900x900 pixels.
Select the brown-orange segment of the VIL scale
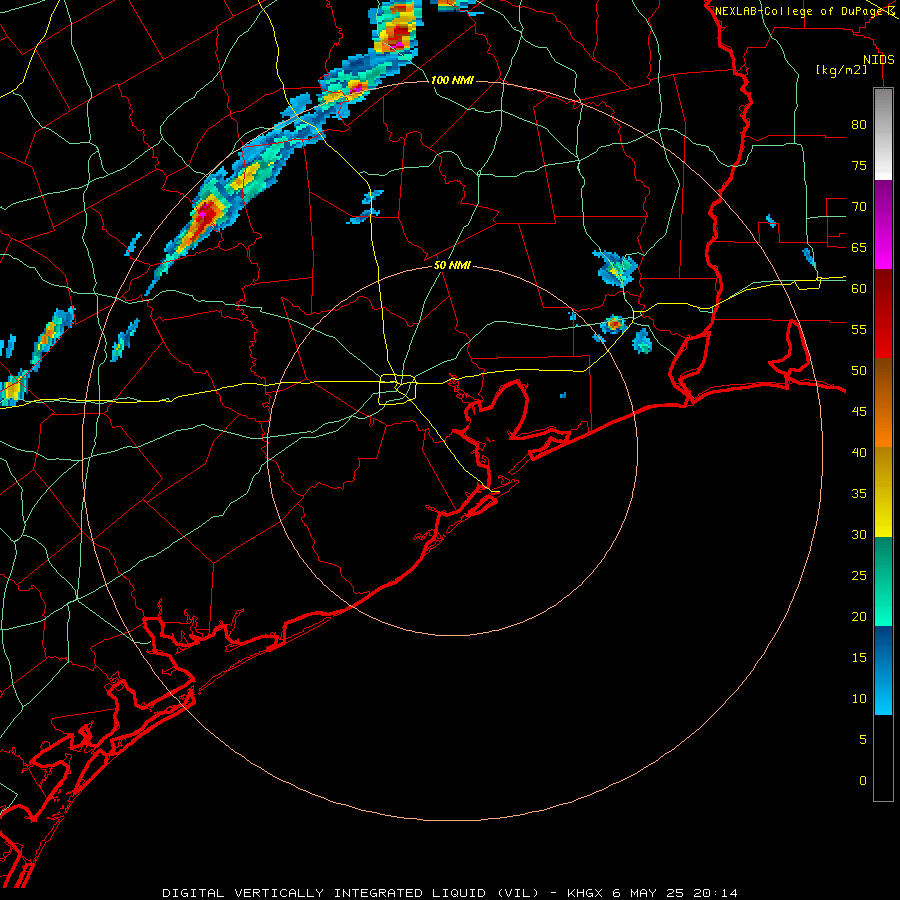[x=883, y=402]
